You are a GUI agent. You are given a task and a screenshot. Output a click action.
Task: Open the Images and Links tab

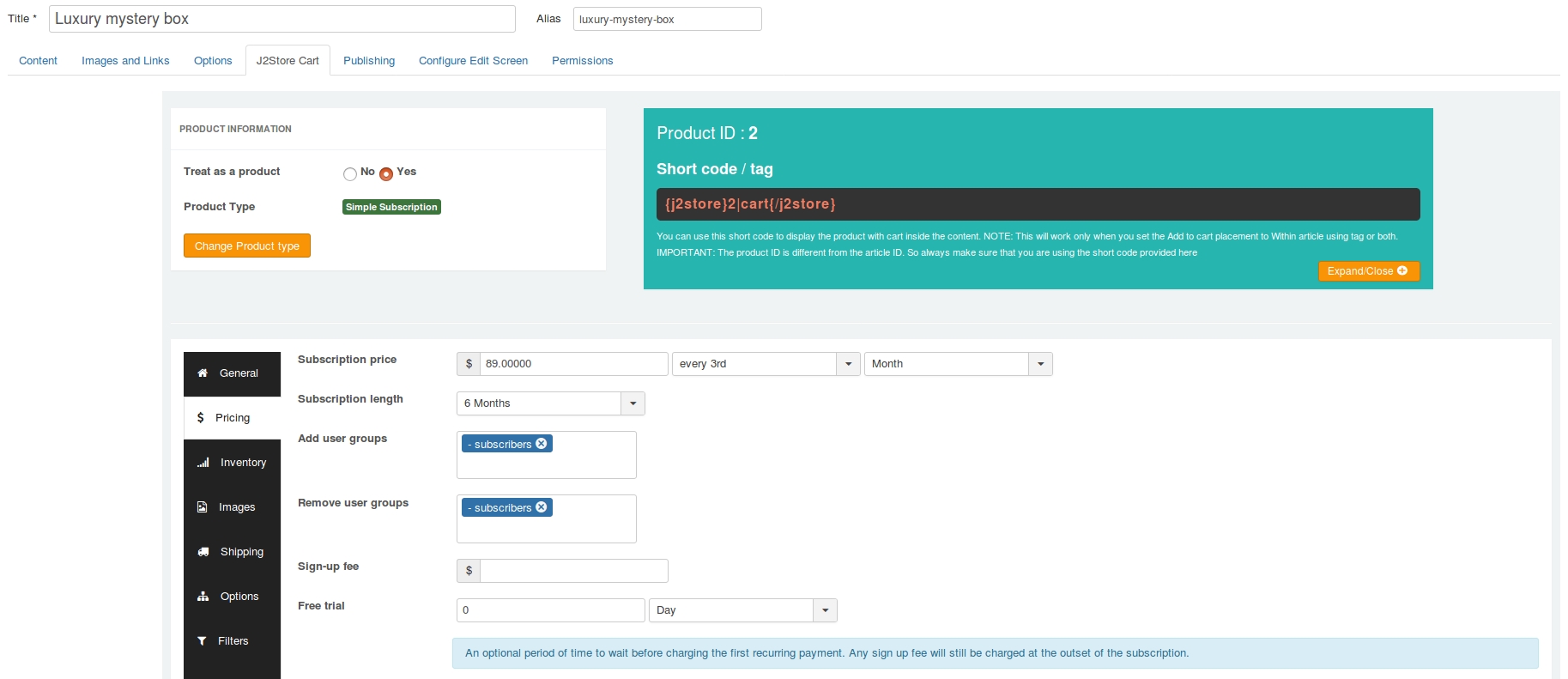125,61
